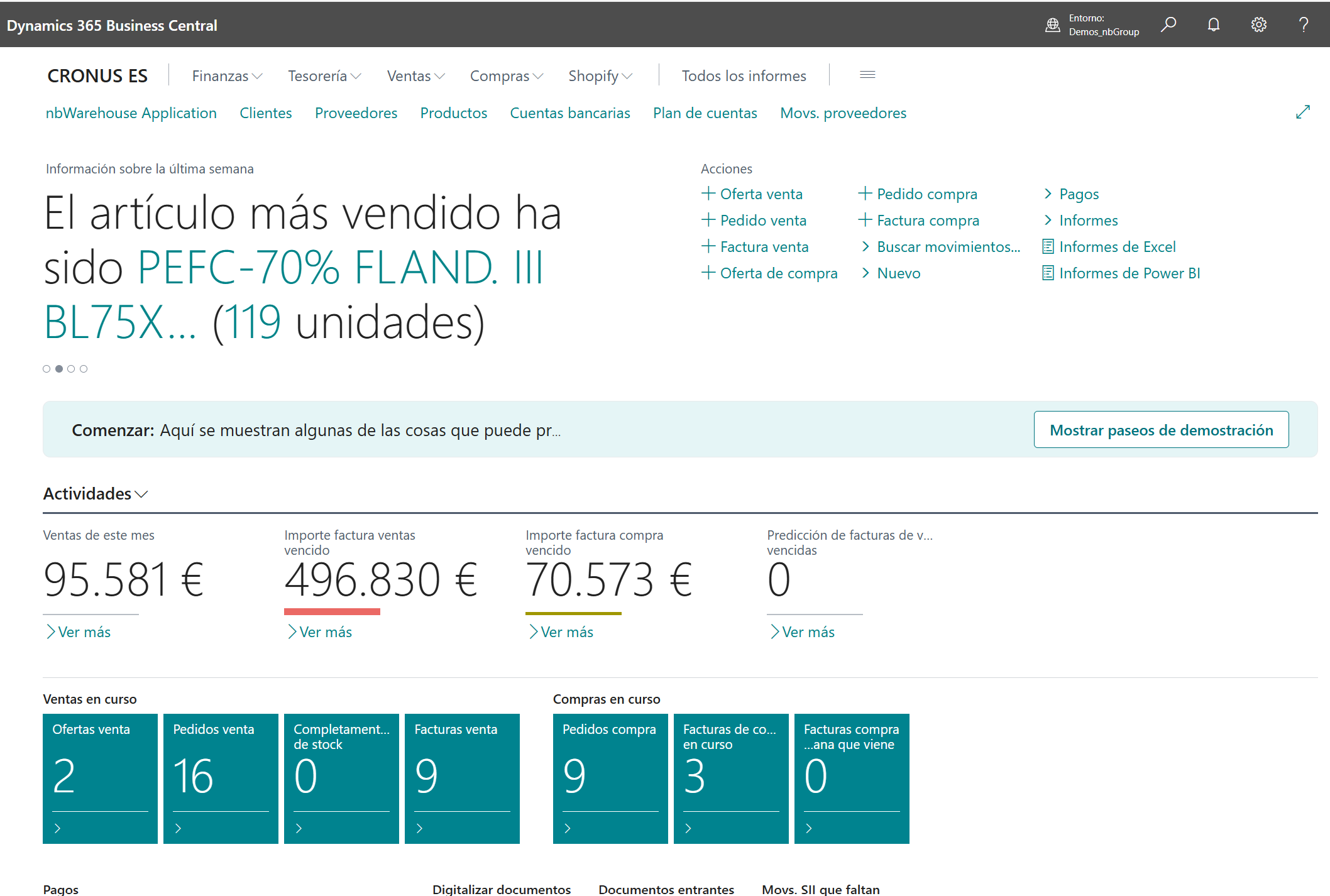Select the fourth headline carousel dot
This screenshot has width=1330, height=896.
pos(84,369)
